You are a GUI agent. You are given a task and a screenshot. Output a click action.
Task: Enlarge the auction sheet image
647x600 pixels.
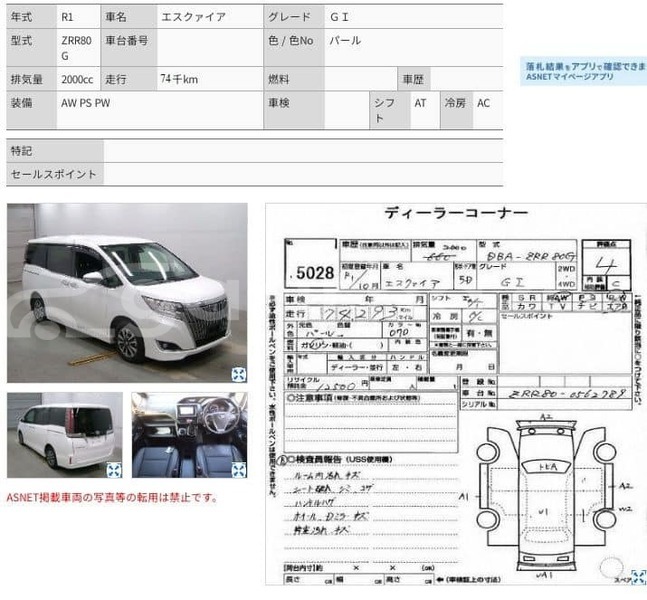638,577
